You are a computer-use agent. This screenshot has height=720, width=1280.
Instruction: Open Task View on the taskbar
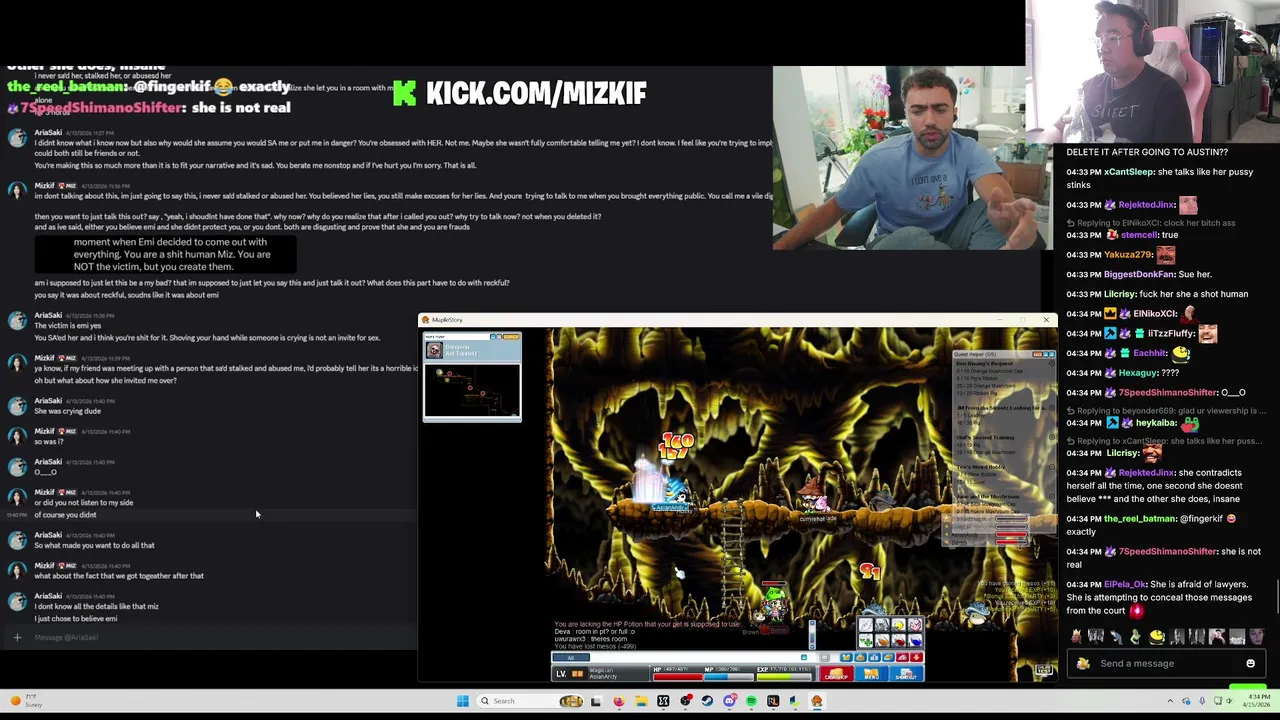tap(596, 701)
